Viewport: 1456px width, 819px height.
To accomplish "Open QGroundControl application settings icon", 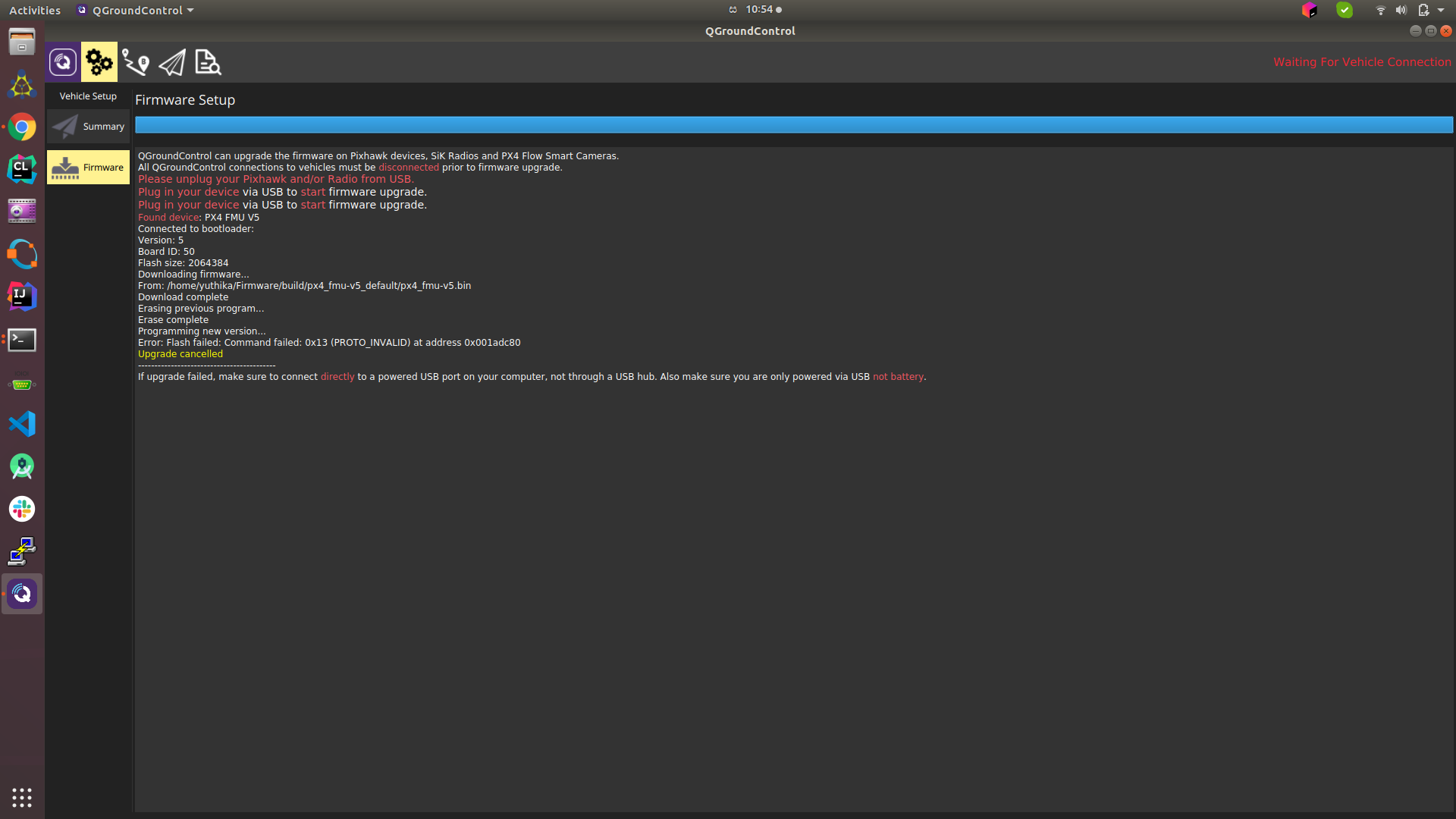I will (63, 62).
